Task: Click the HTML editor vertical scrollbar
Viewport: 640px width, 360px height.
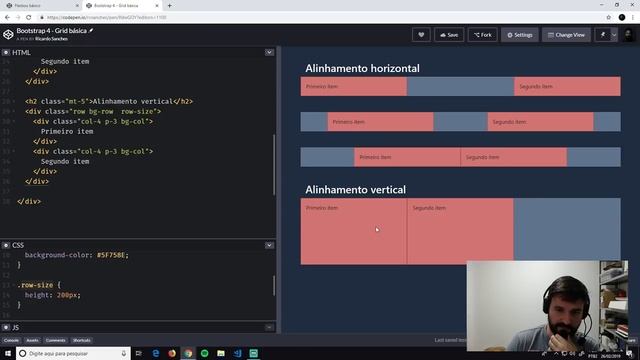Action: pyautogui.click(x=274, y=164)
